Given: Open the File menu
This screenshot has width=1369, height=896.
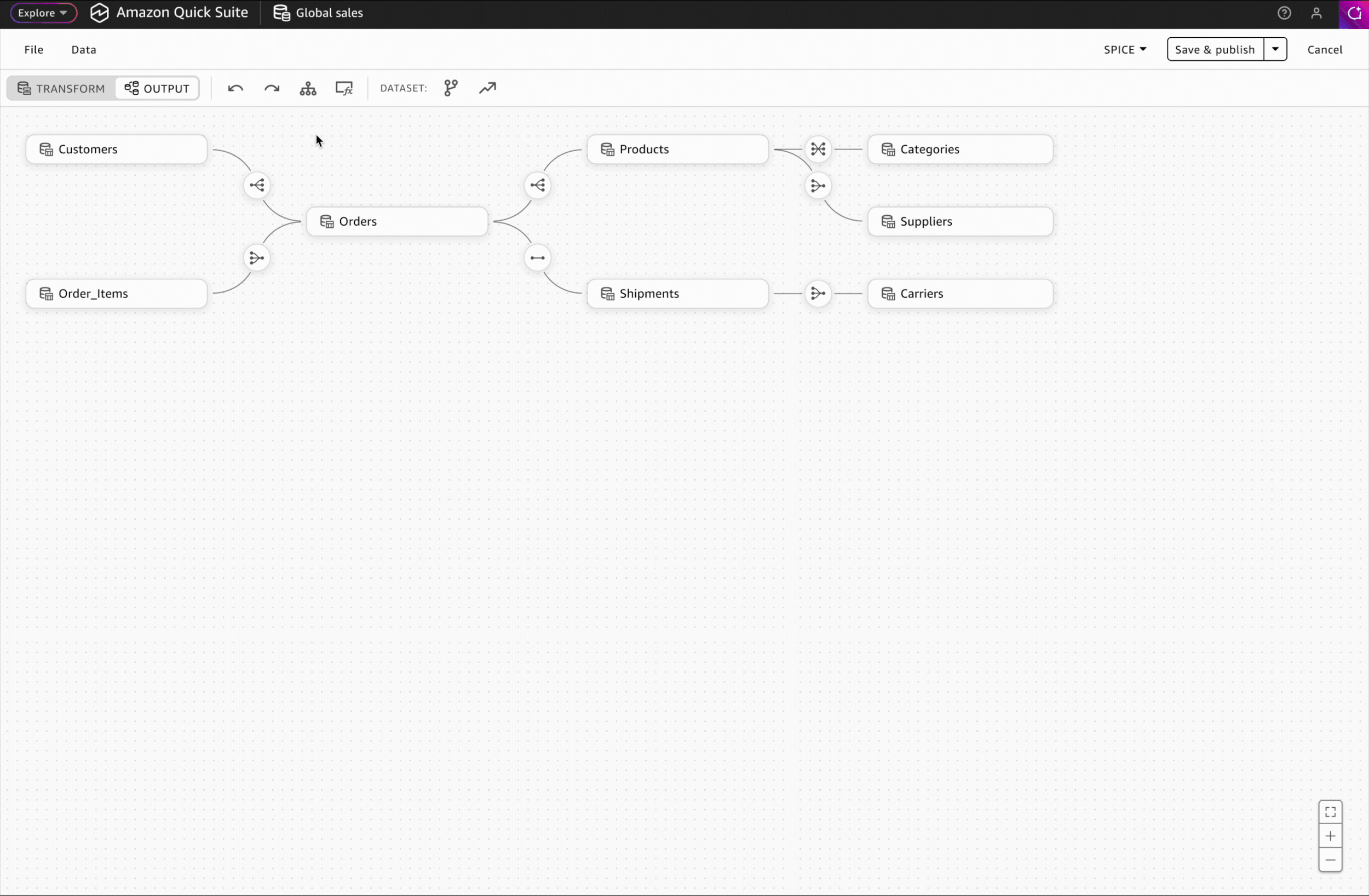Looking at the screenshot, I should click(x=34, y=49).
